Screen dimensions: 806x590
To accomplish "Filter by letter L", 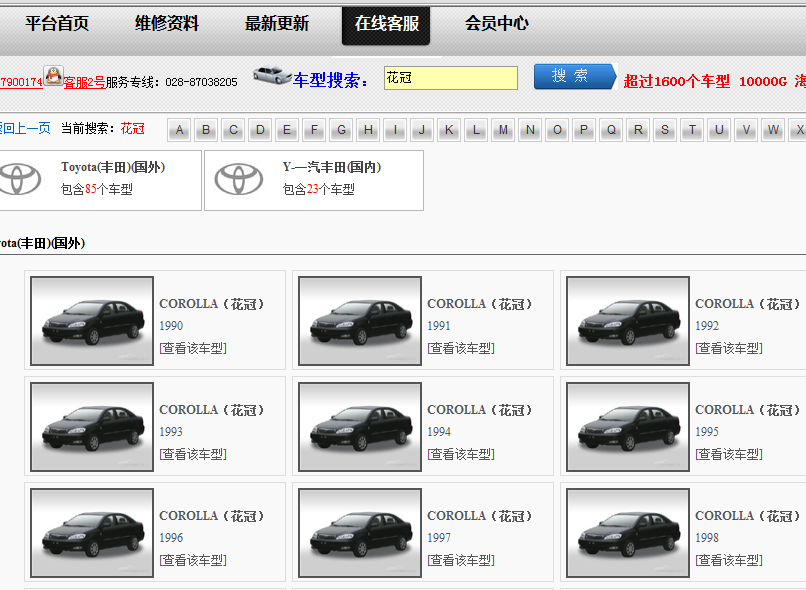I will click(x=476, y=130).
